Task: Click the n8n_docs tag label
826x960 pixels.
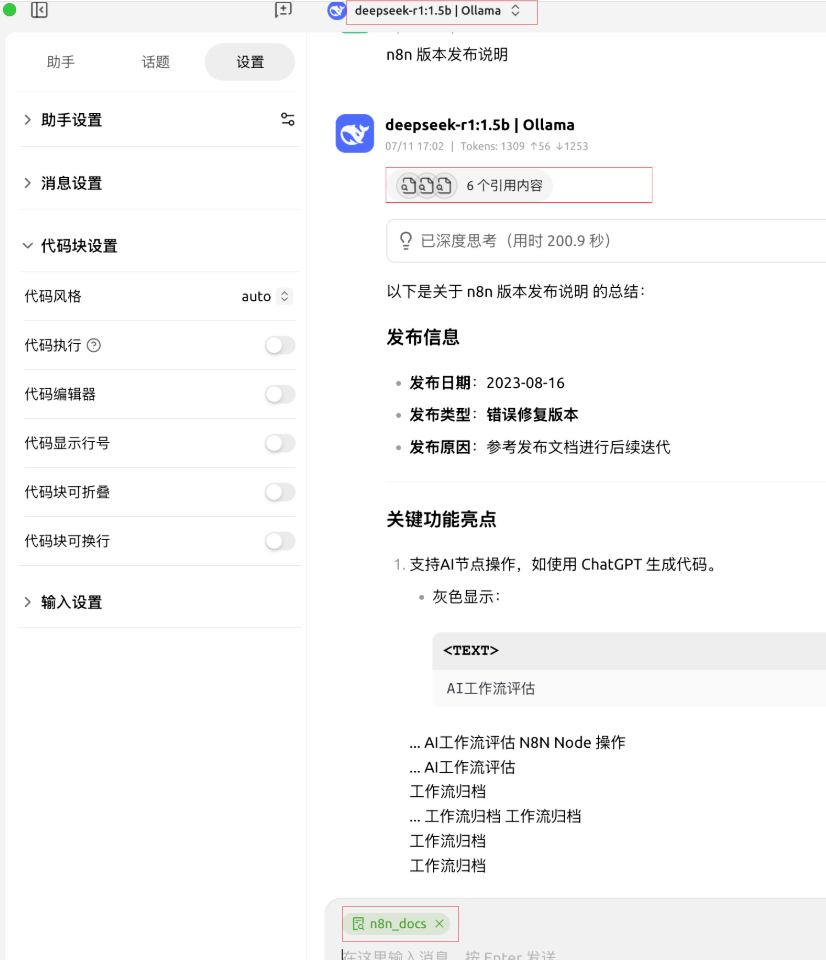Action: point(398,923)
